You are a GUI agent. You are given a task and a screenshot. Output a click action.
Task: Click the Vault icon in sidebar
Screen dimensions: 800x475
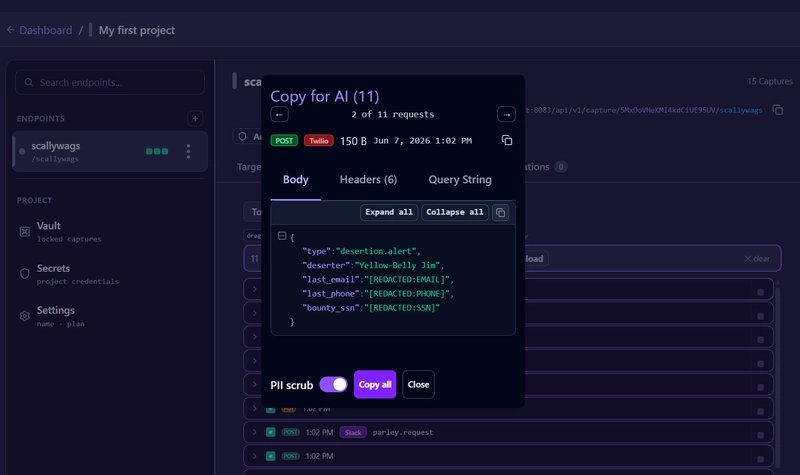point(24,232)
